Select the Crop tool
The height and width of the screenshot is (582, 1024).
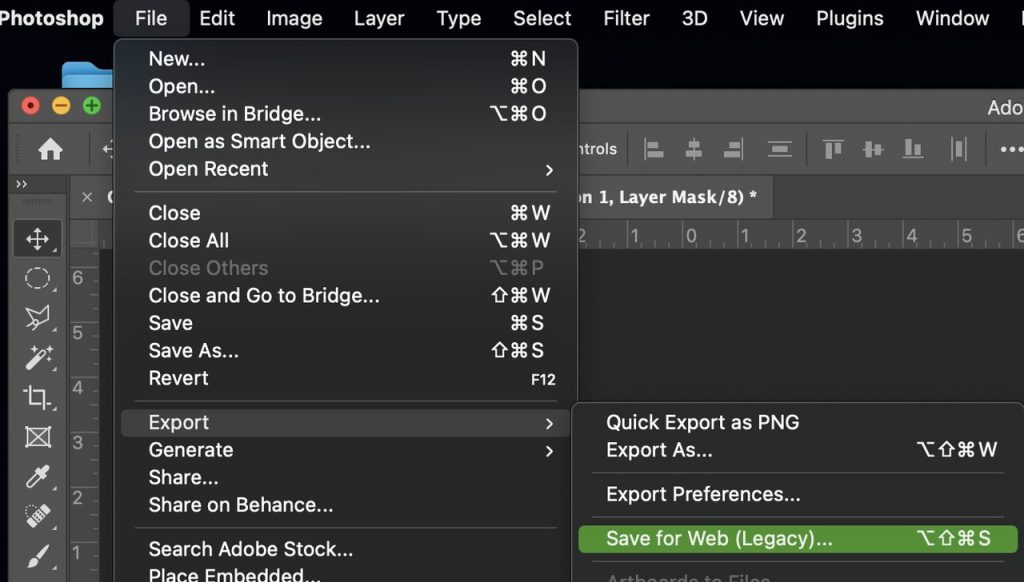37,397
